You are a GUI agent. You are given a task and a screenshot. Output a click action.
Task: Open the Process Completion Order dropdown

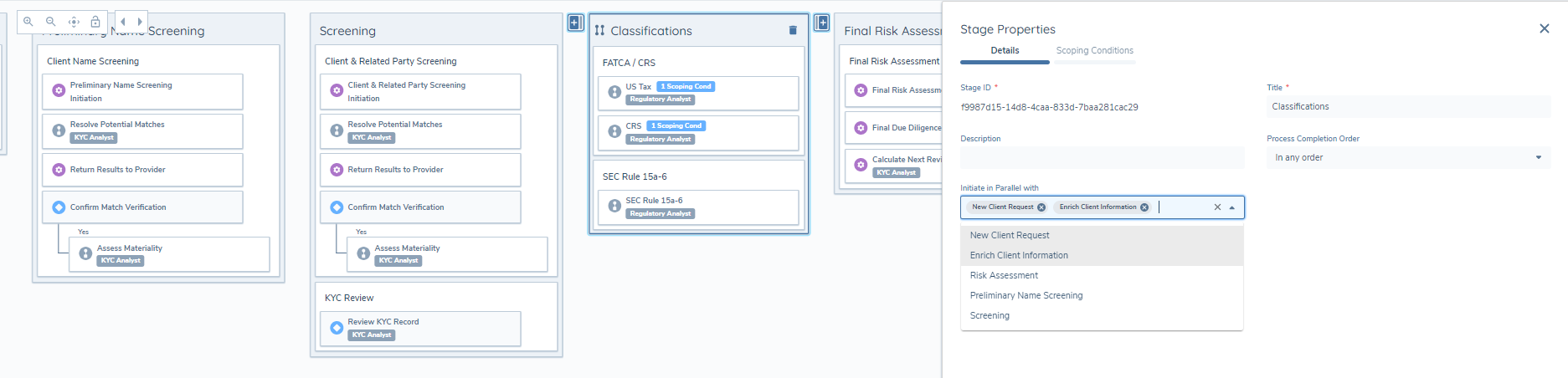[1408, 157]
